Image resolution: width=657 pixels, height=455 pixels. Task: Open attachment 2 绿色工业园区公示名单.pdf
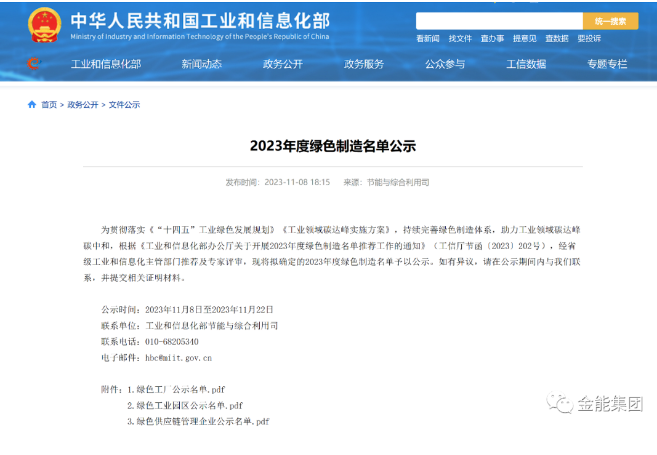pyautogui.click(x=185, y=406)
